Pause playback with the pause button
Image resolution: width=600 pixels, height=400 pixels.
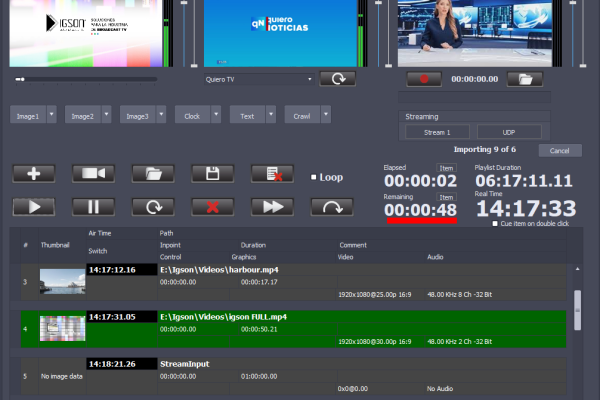[93, 207]
